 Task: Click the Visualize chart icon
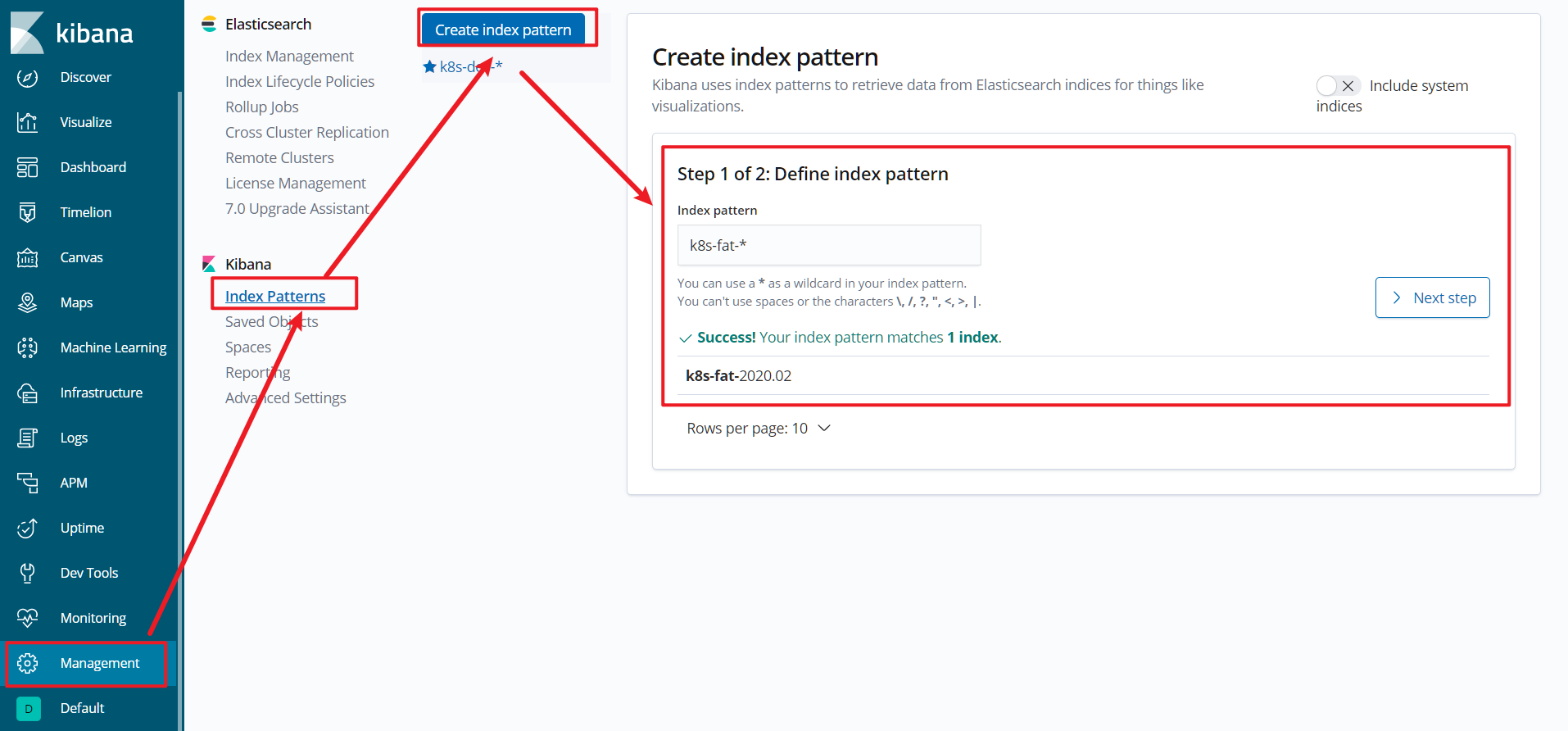coord(28,123)
